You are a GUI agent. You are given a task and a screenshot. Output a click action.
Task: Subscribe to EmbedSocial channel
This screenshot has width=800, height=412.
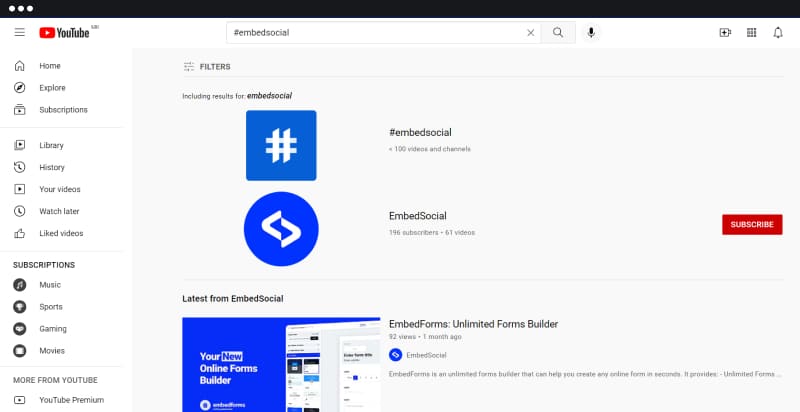[x=752, y=224]
